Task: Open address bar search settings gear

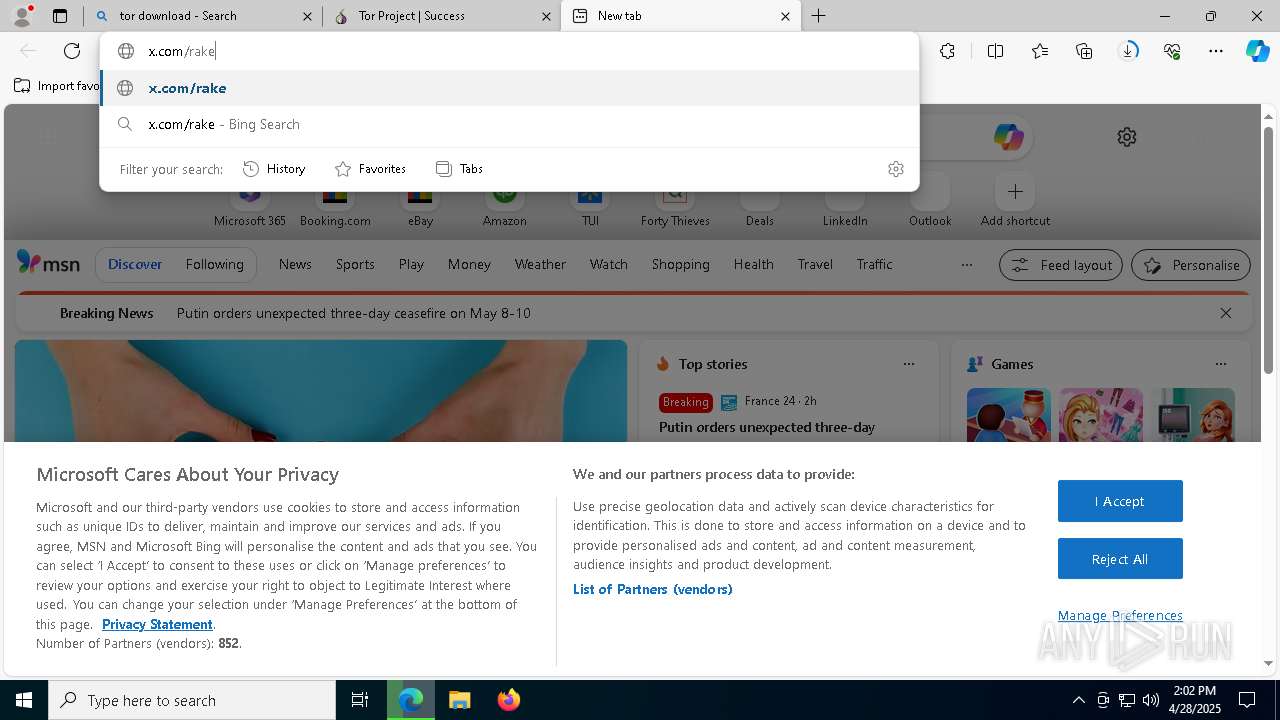Action: (896, 169)
